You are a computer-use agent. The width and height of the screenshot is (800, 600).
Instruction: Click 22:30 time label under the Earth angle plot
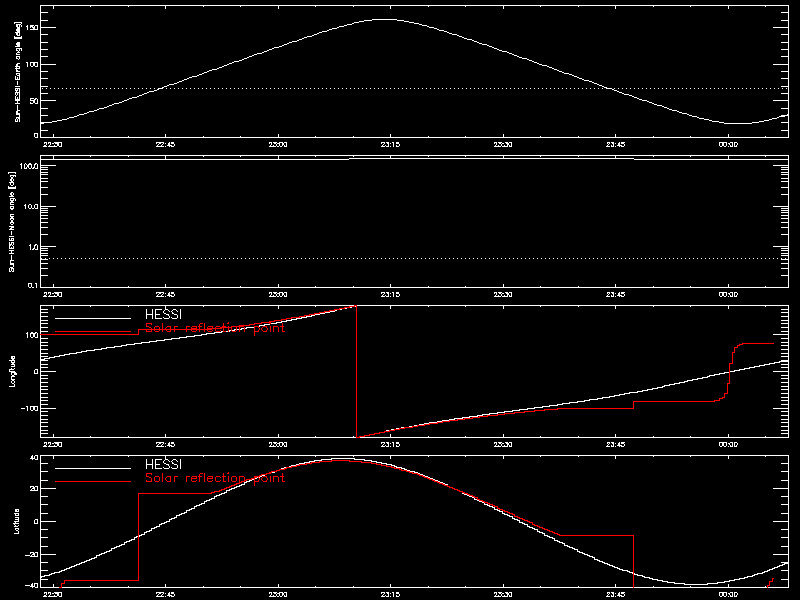click(x=52, y=144)
